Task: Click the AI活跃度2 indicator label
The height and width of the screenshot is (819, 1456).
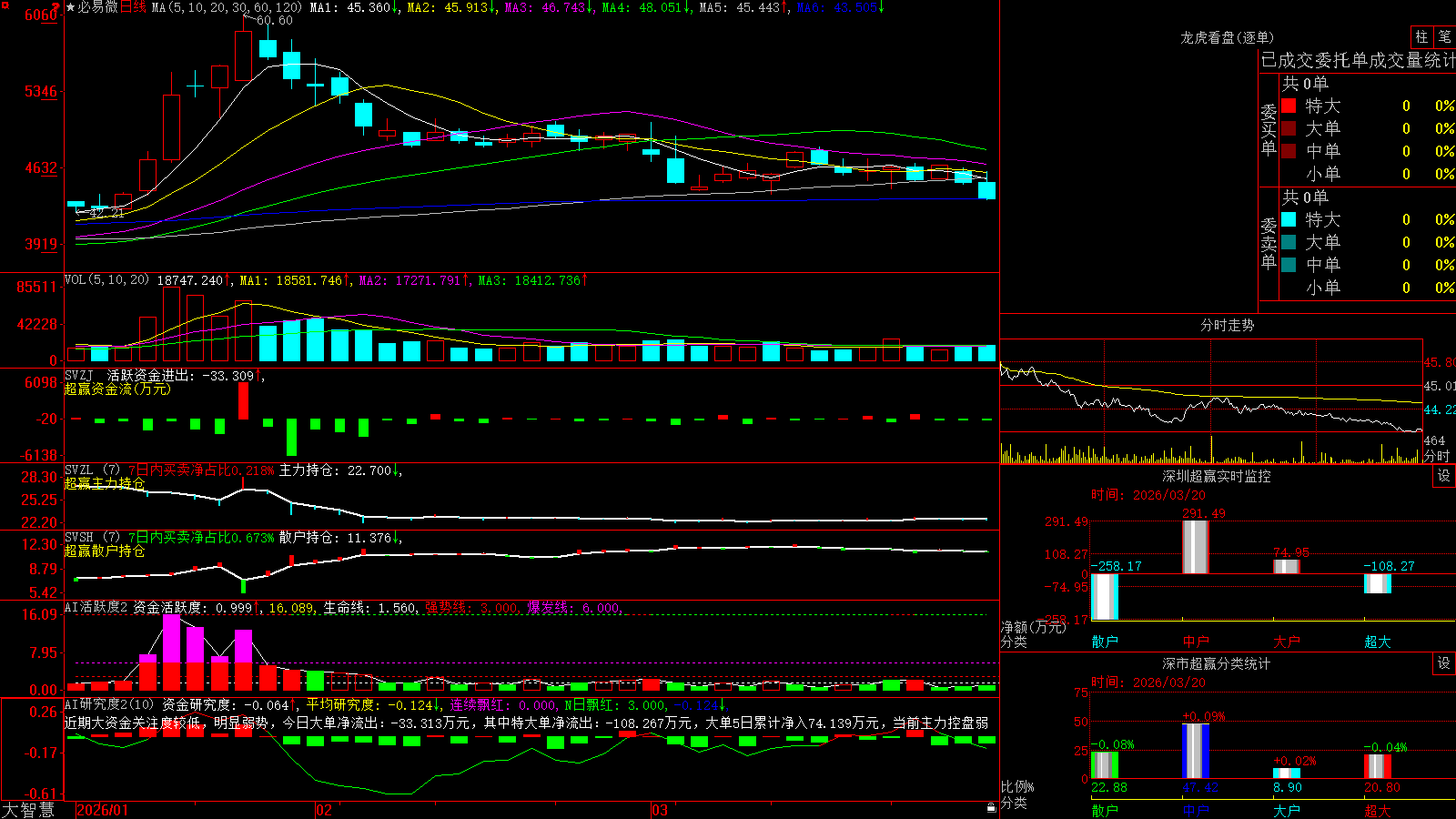Action: click(96, 608)
